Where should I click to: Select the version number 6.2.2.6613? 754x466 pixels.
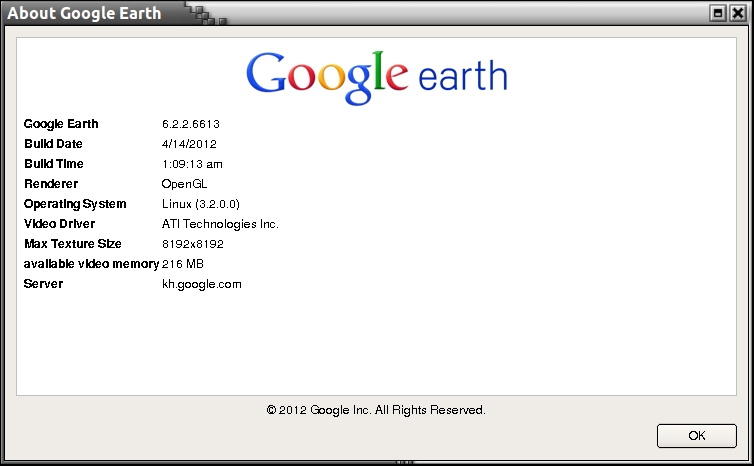[x=190, y=124]
